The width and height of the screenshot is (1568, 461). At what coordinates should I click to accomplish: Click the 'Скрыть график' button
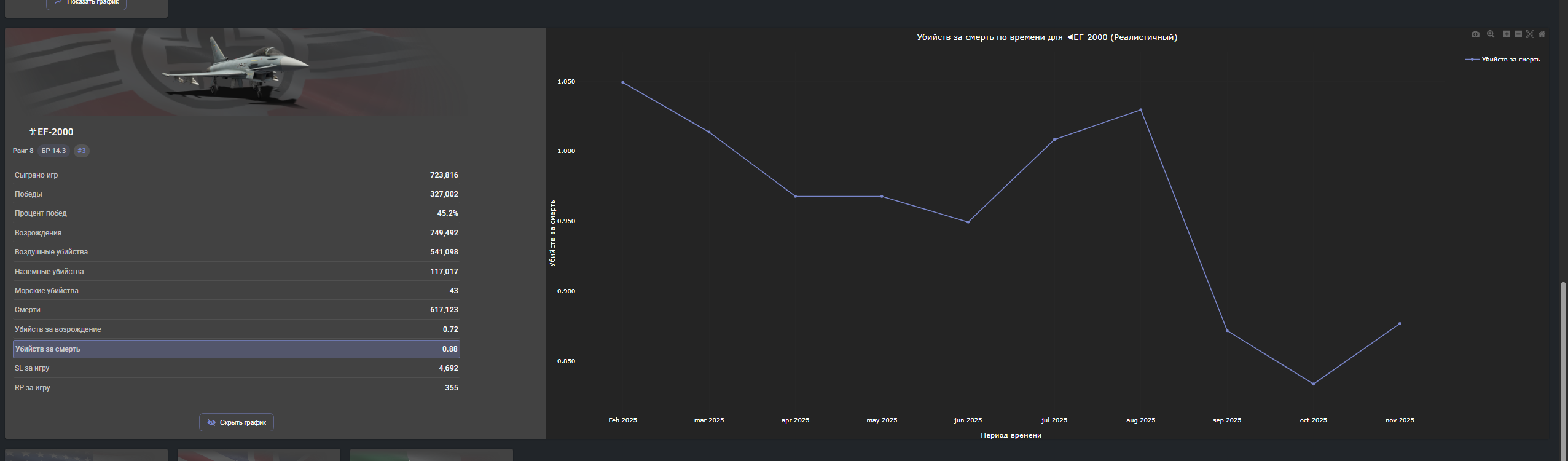point(237,422)
